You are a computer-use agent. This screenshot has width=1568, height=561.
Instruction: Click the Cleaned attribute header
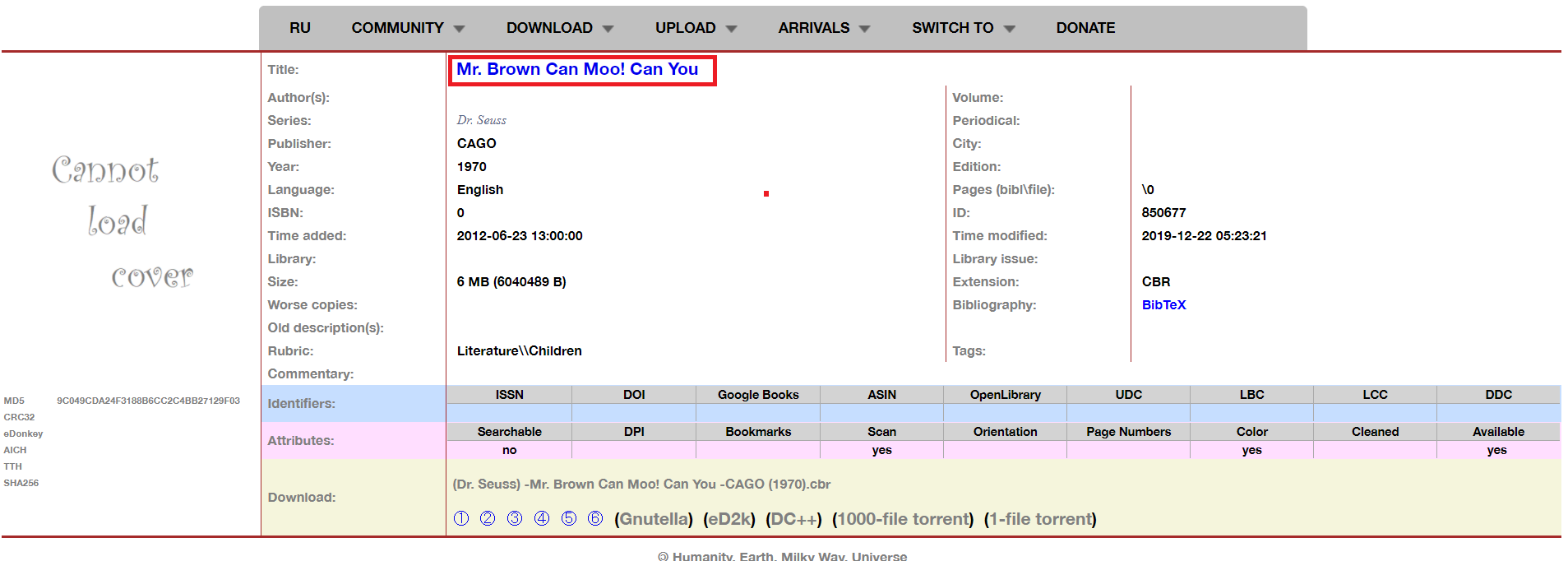pos(1376,432)
